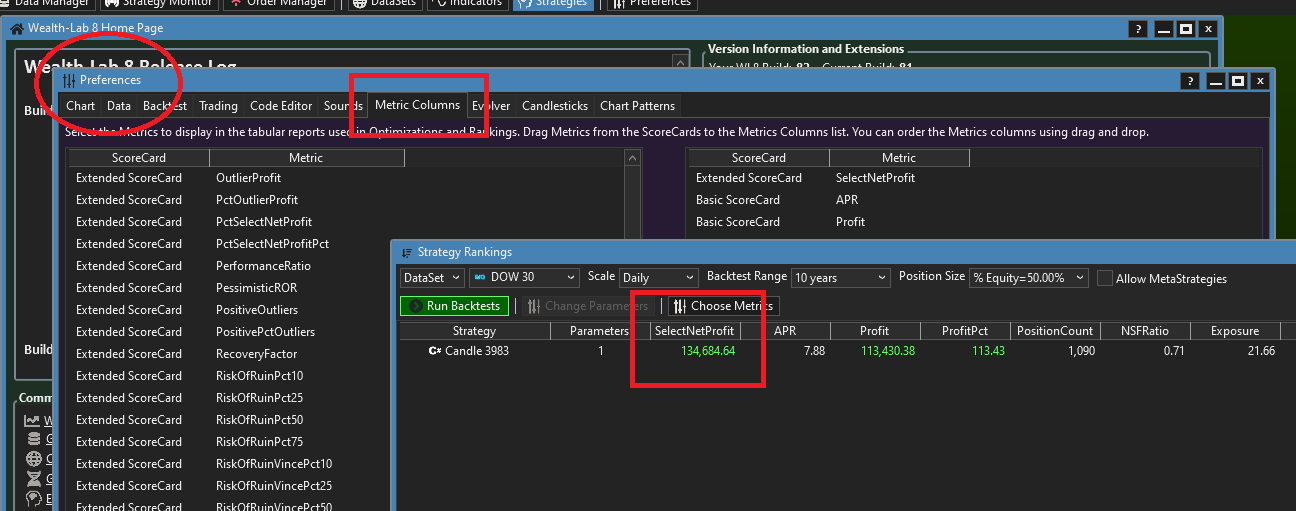Image resolution: width=1296 pixels, height=511 pixels.
Task: Select the PctOutlierProfit metric row
Action: (x=344, y=200)
